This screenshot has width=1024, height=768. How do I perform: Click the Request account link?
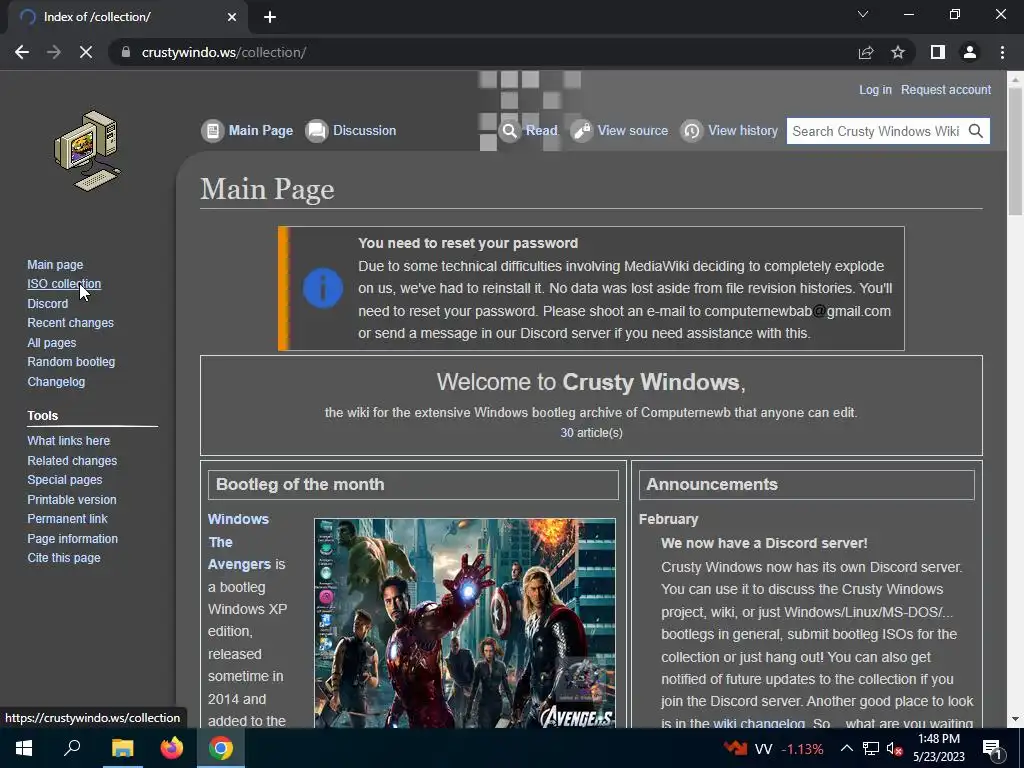click(x=946, y=89)
